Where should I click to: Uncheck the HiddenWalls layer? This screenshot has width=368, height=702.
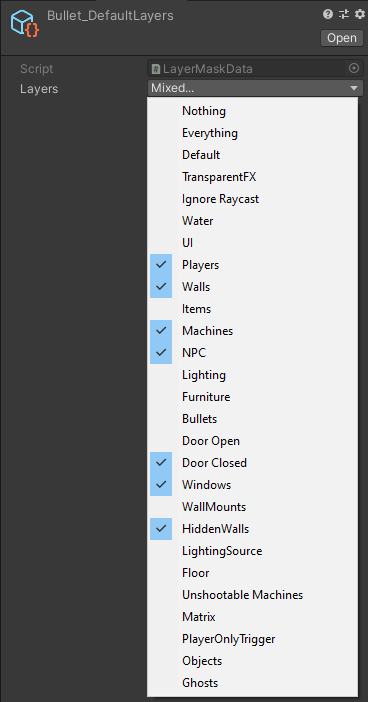[254, 529]
